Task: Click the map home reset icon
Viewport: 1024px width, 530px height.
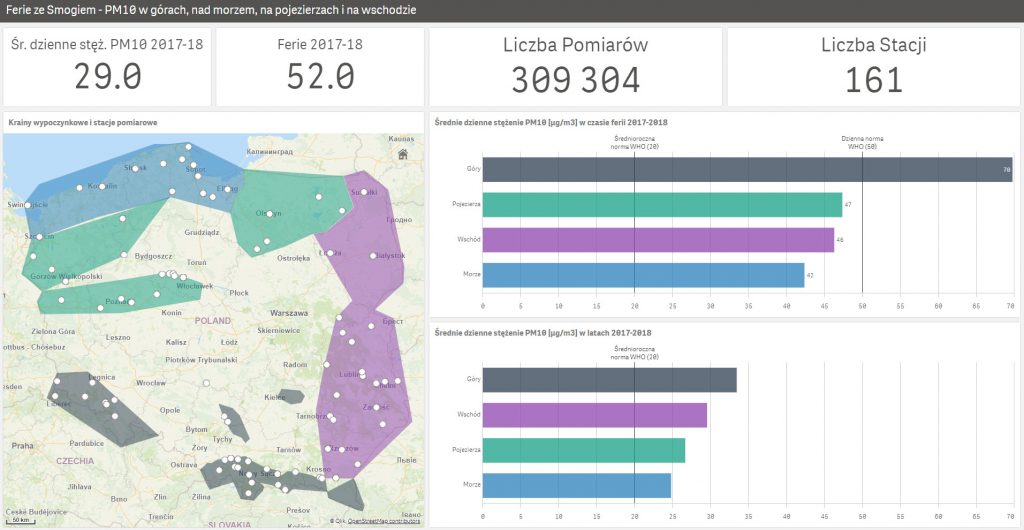Action: pos(402,154)
